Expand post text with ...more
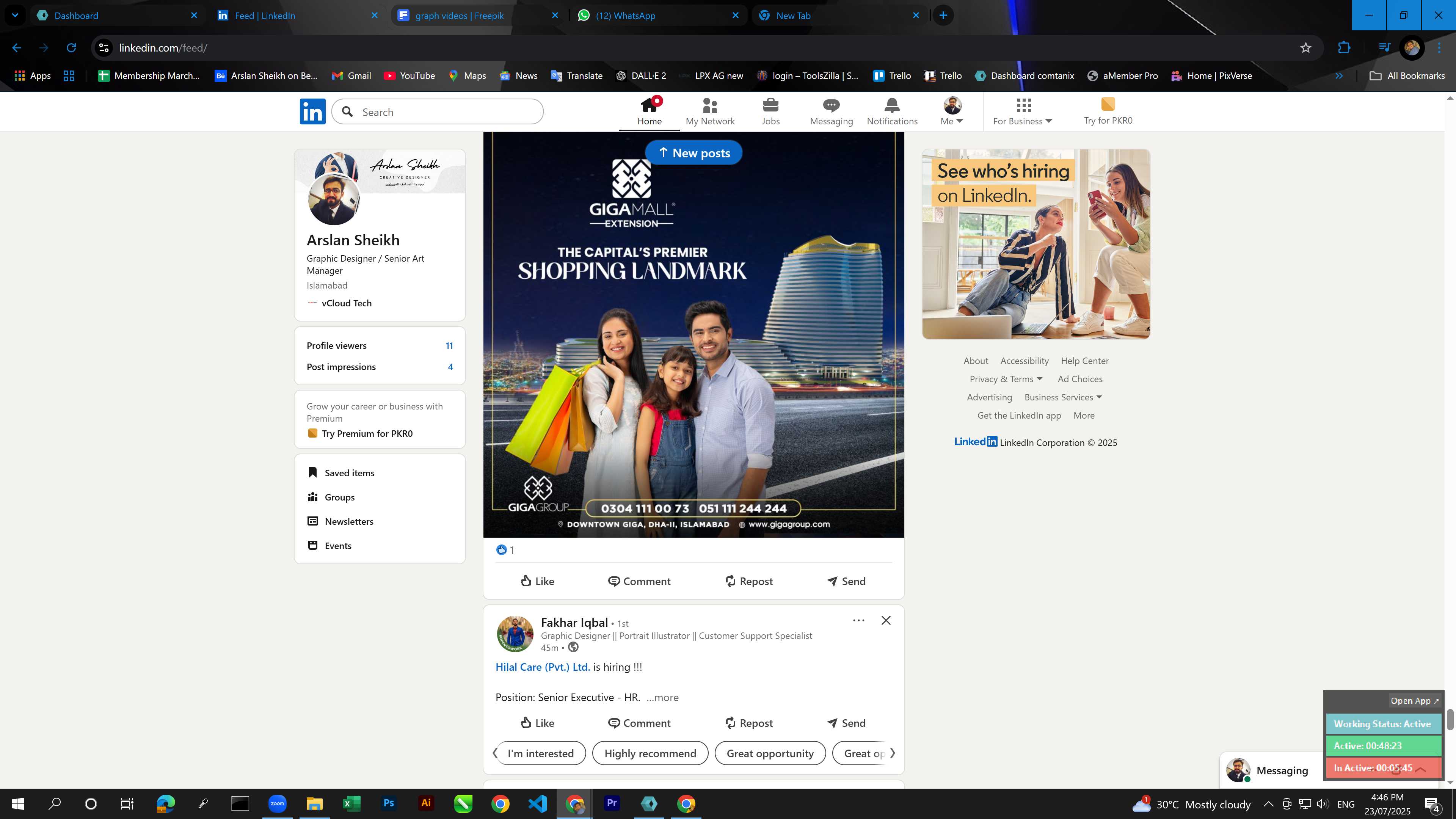This screenshot has width=1456, height=819. click(662, 698)
